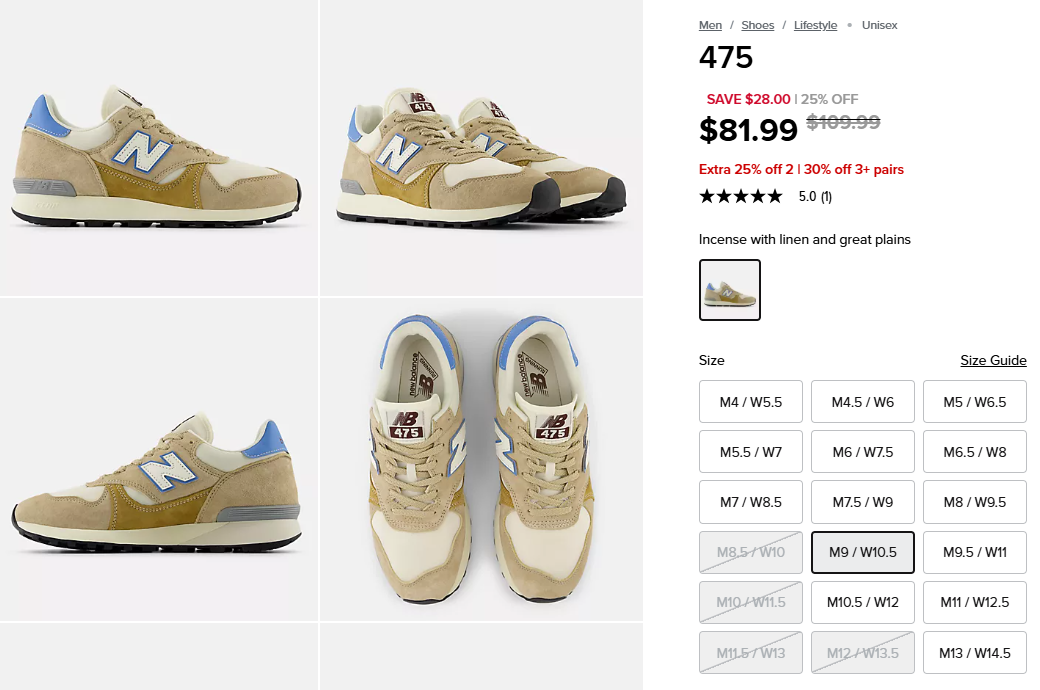Image resolution: width=1040 pixels, height=690 pixels.
Task: Select the highlighted M9 / W10.5 size
Action: (x=862, y=552)
